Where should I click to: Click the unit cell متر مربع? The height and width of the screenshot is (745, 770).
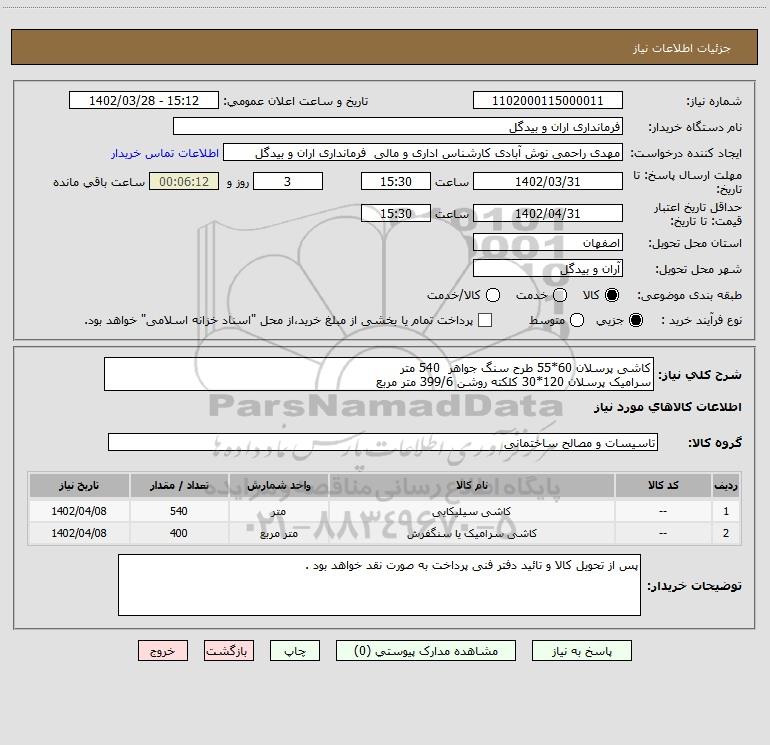[278, 534]
